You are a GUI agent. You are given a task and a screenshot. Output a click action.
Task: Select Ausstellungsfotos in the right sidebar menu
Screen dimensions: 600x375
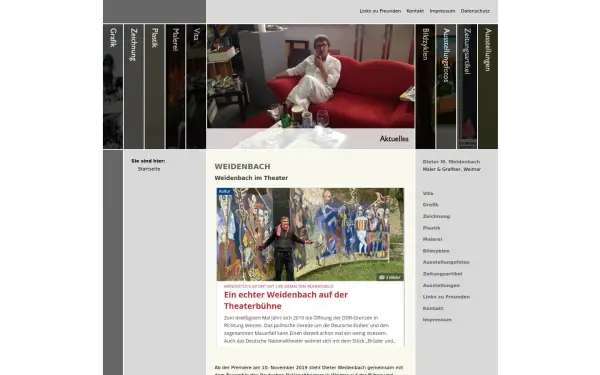(x=446, y=262)
